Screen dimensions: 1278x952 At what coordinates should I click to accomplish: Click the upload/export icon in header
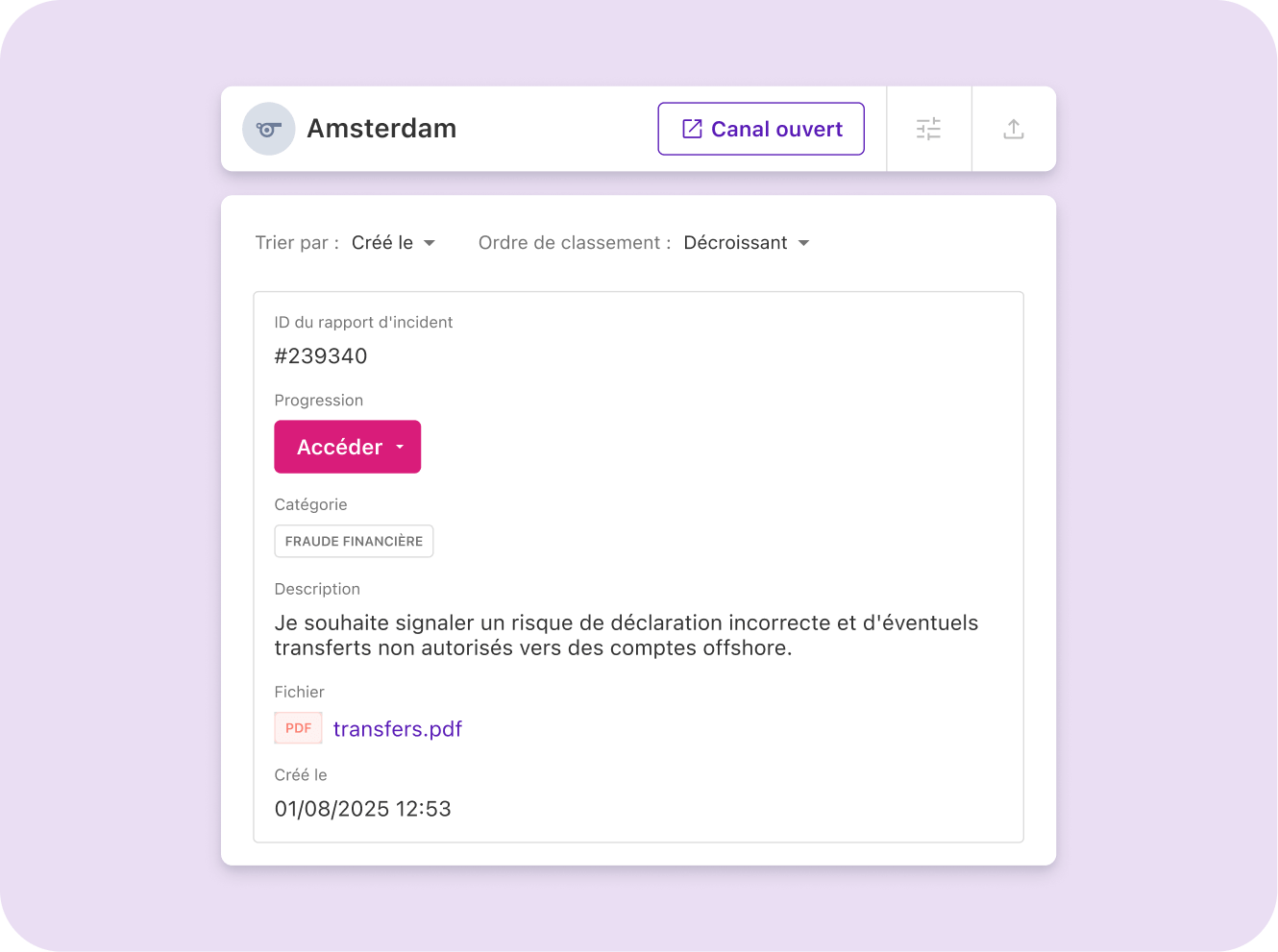click(1013, 129)
